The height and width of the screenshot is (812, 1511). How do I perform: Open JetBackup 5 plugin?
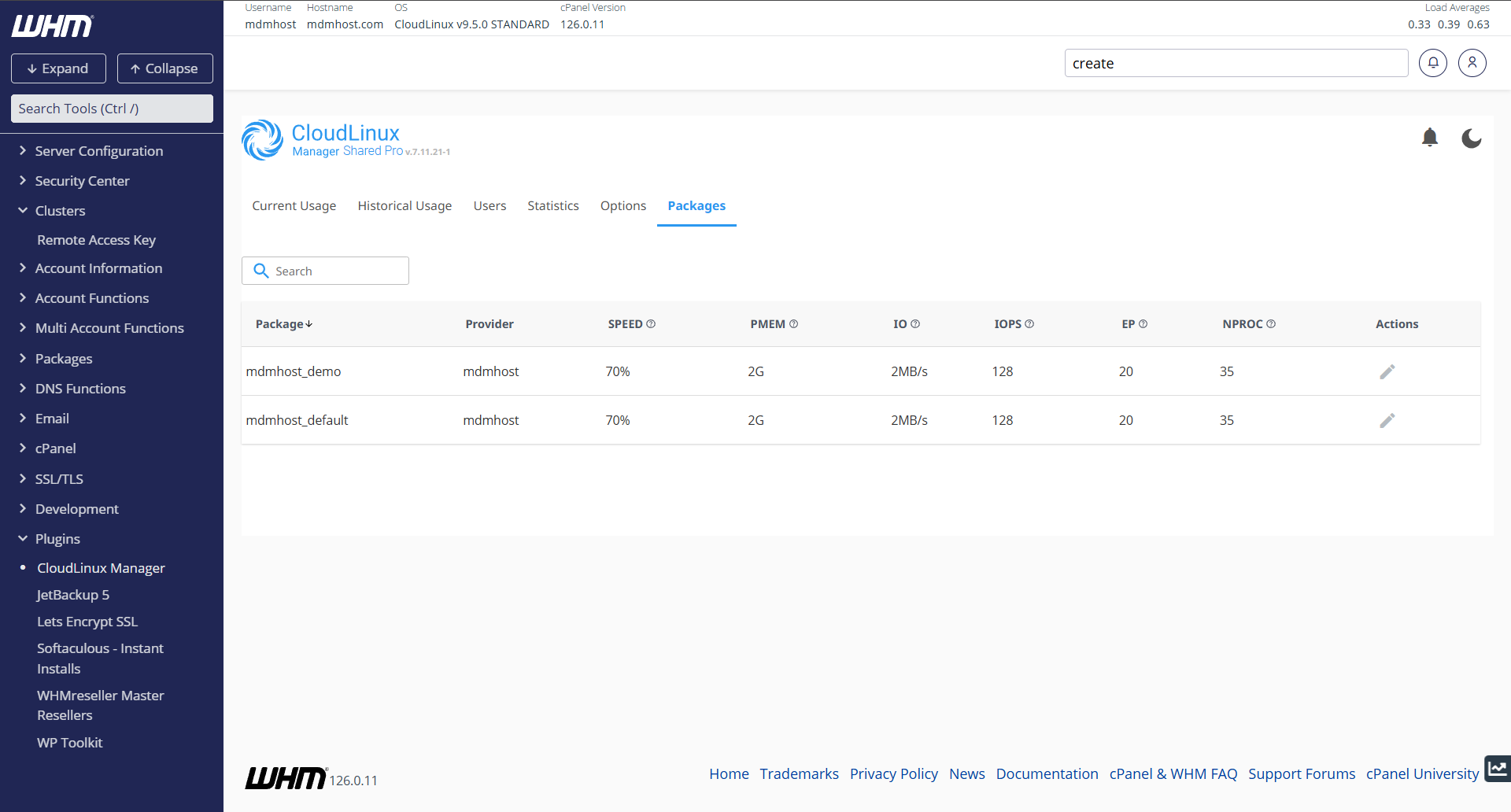pyautogui.click(x=73, y=595)
